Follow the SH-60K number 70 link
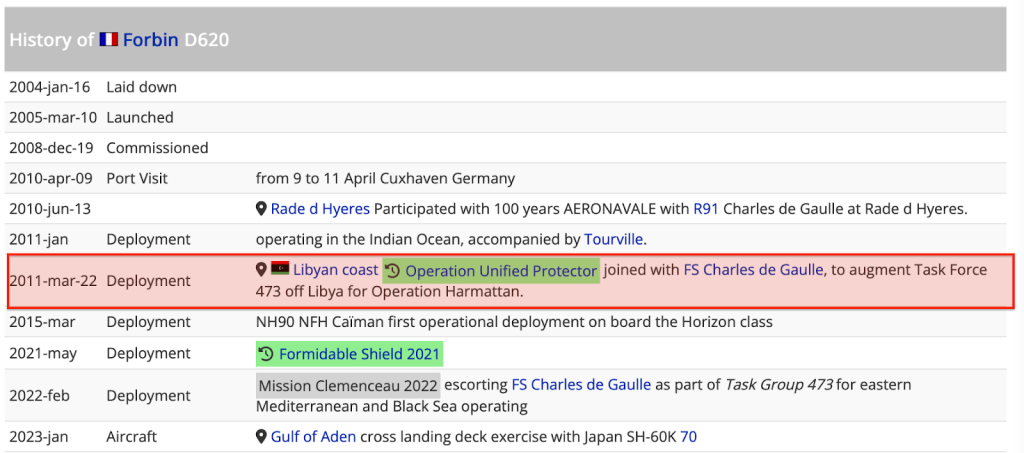Screen dimensions: 1024x453 point(688,437)
